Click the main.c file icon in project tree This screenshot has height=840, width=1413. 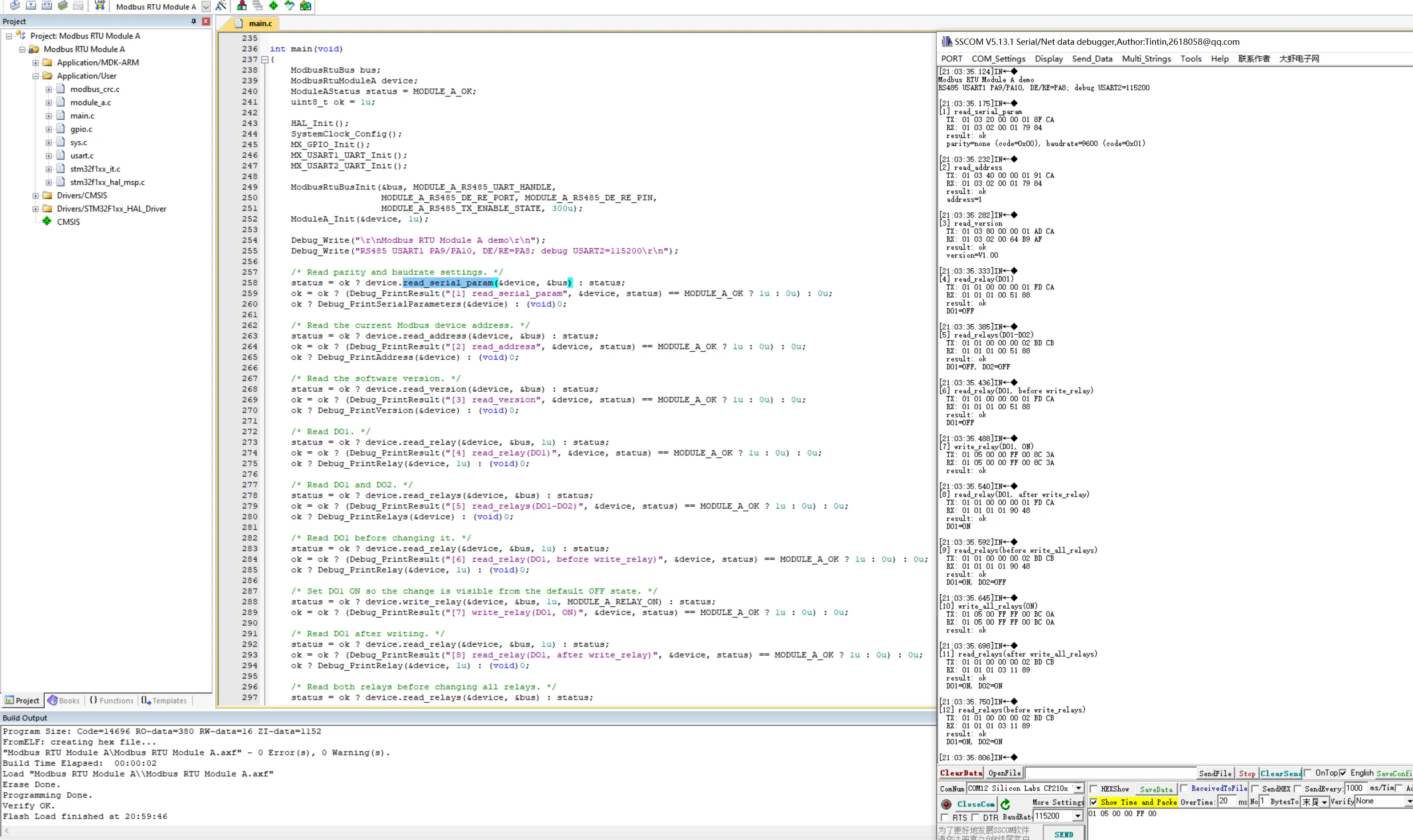61,116
